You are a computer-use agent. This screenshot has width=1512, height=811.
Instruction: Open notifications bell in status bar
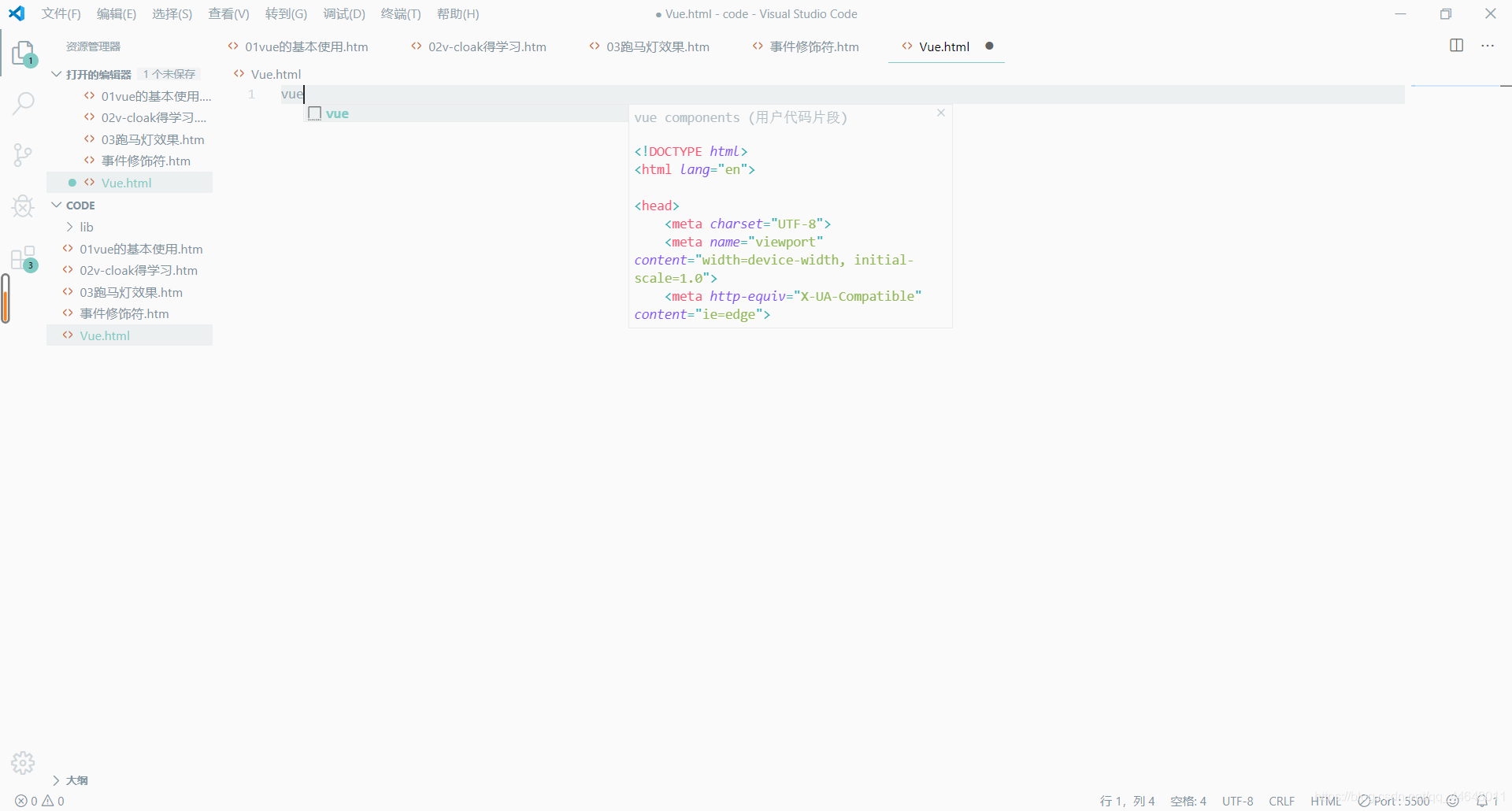(1483, 801)
